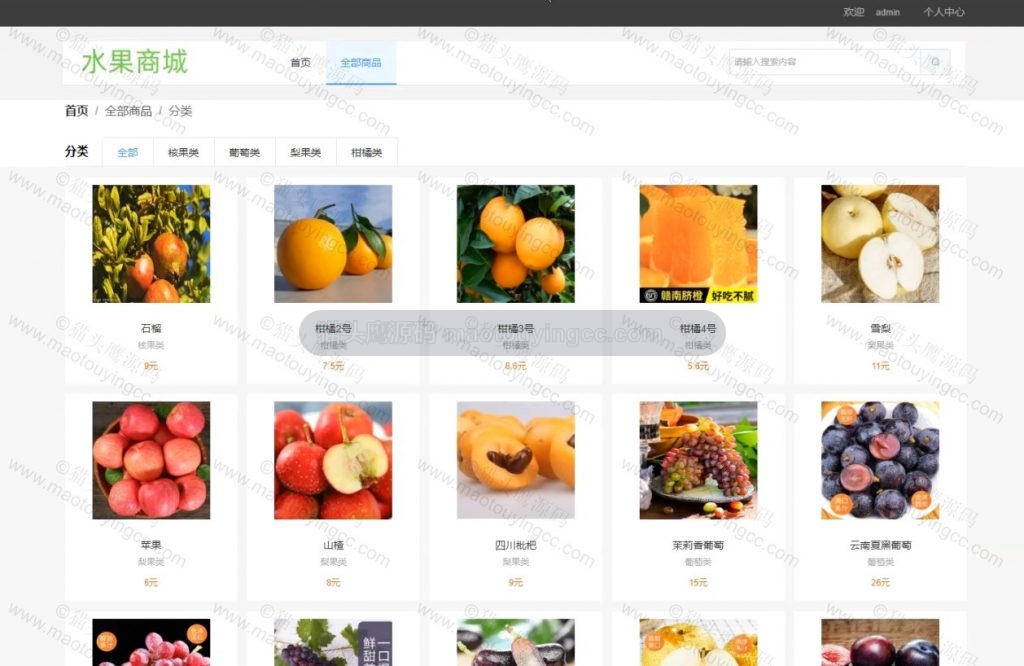Open the 云南夏黑葡萄 product image

pos(880,460)
